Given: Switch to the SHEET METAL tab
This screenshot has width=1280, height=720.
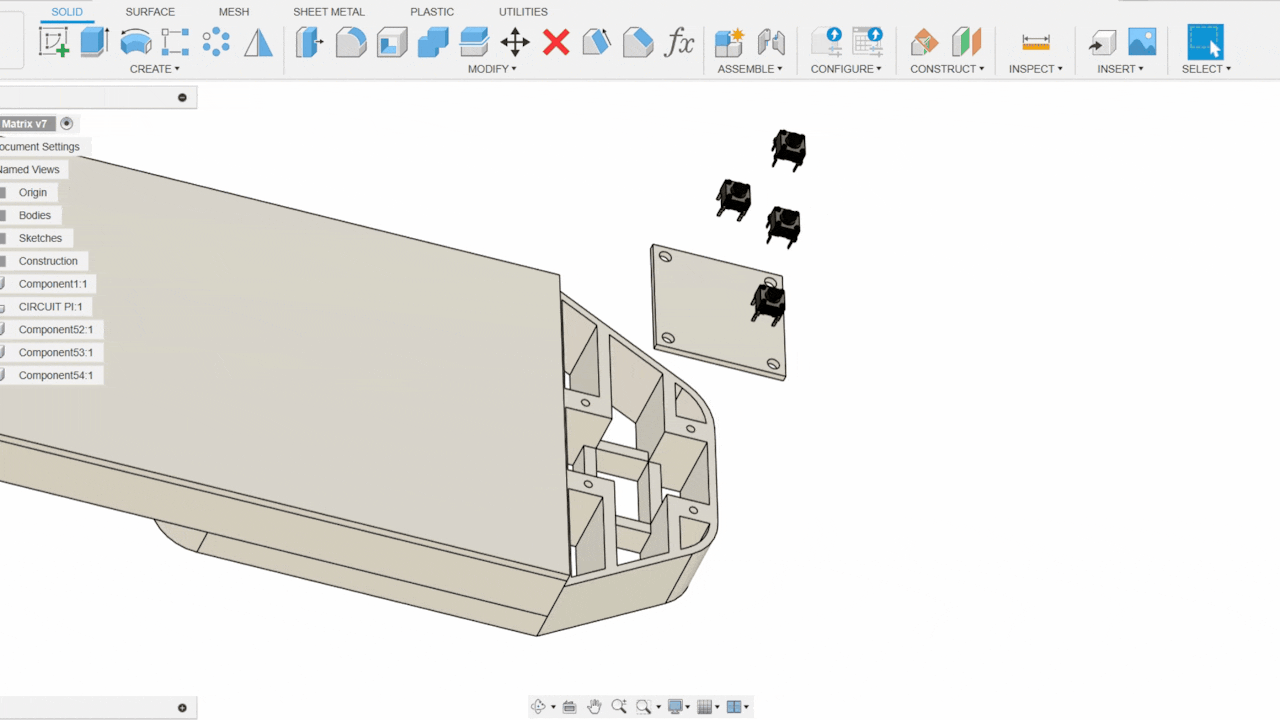Looking at the screenshot, I should (x=329, y=12).
